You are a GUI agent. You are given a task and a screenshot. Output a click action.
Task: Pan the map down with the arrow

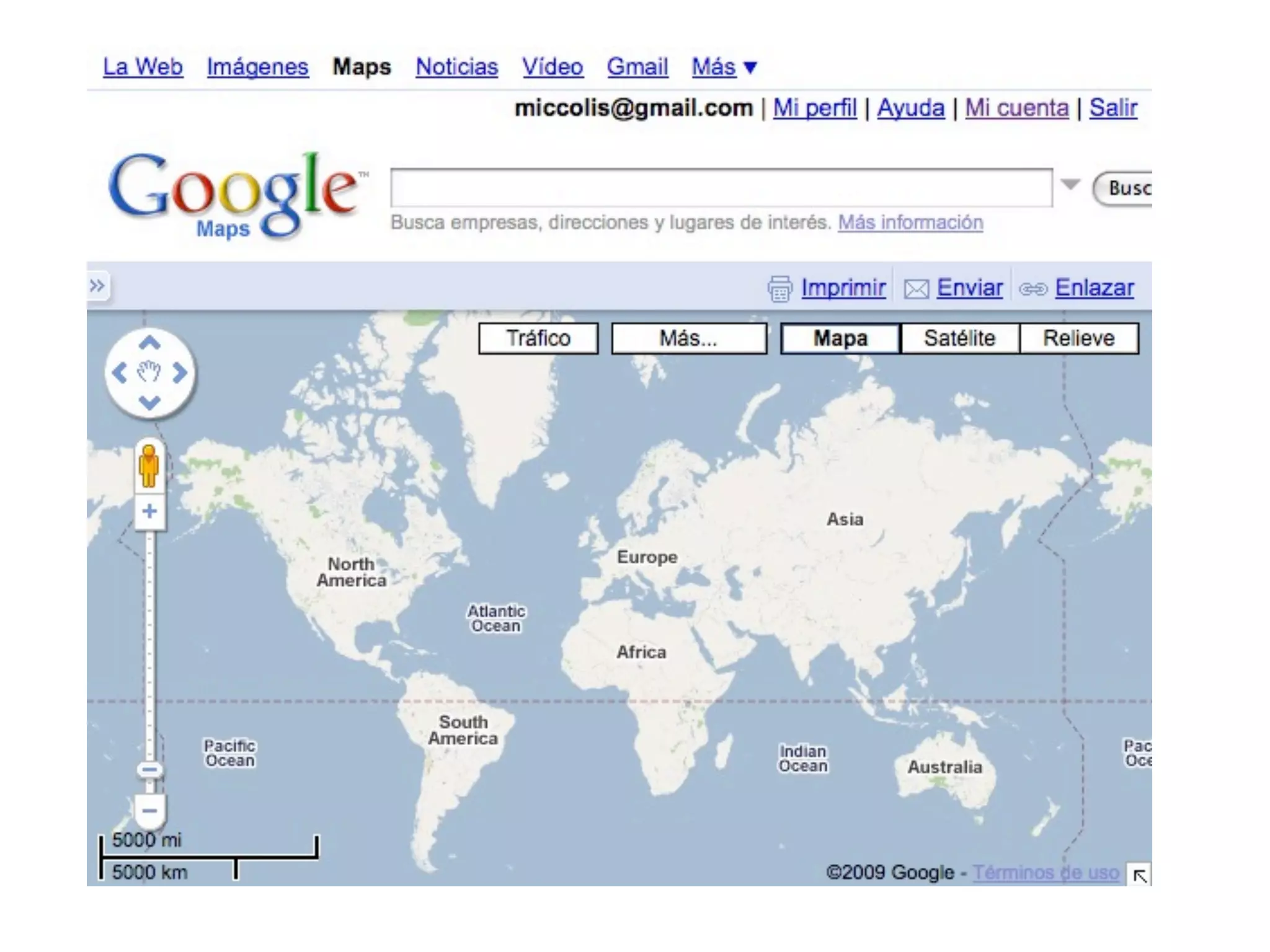[x=149, y=403]
